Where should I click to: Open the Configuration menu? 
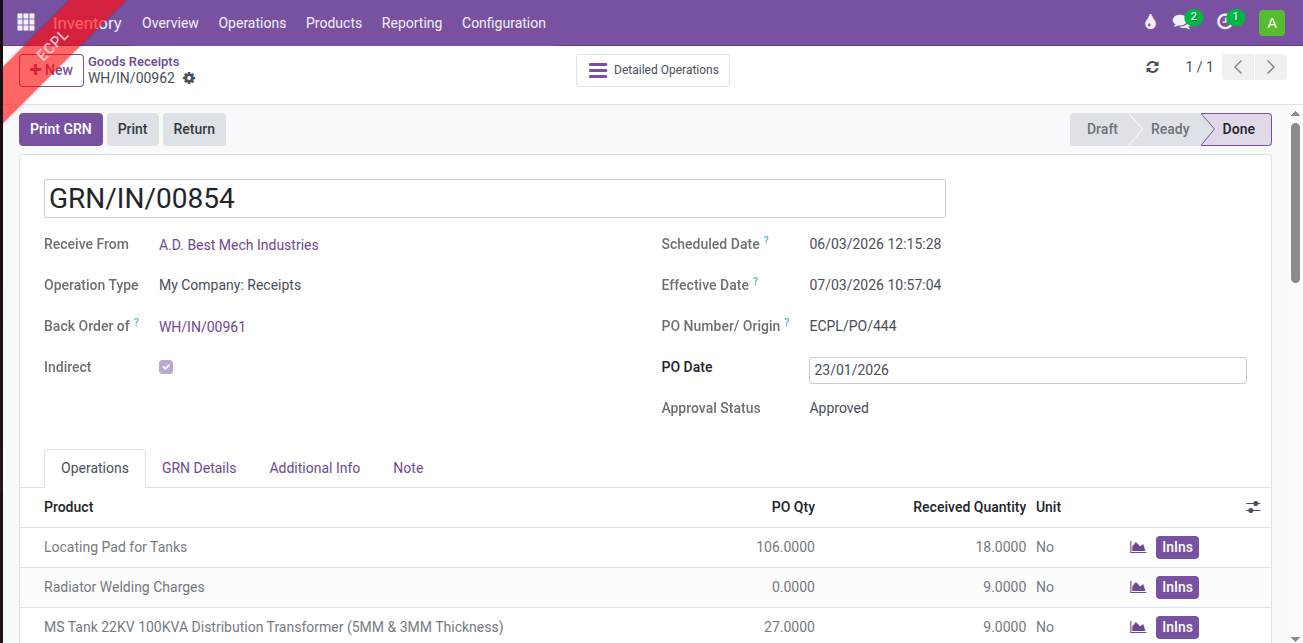click(503, 23)
